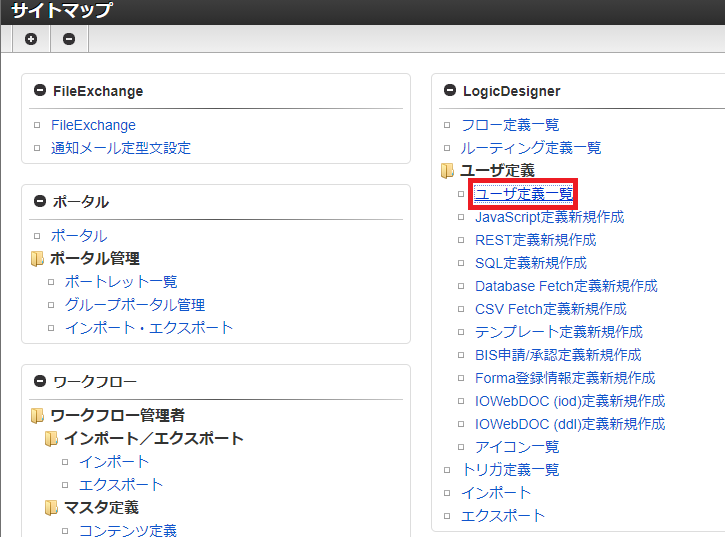
Task: Open REST定義新規作成 link
Action: pyautogui.click(x=535, y=240)
